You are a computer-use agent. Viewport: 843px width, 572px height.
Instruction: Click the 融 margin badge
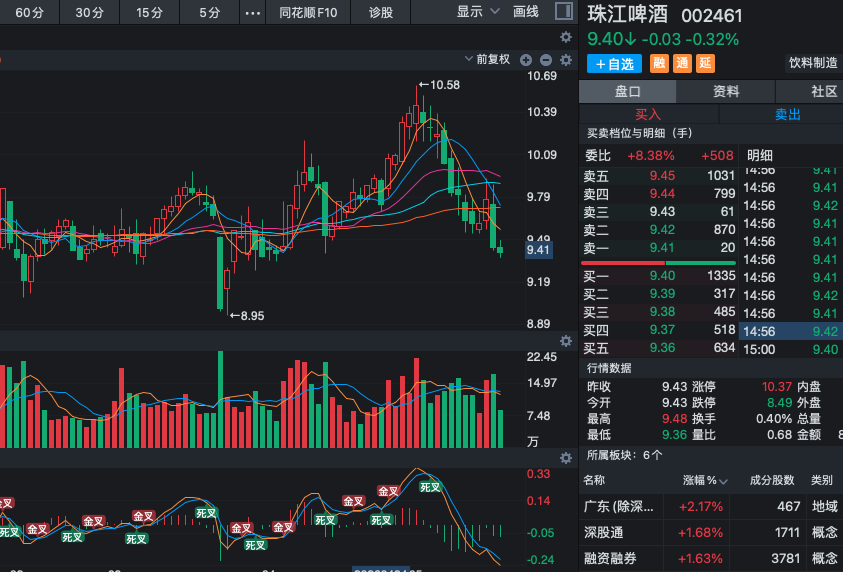(x=659, y=63)
